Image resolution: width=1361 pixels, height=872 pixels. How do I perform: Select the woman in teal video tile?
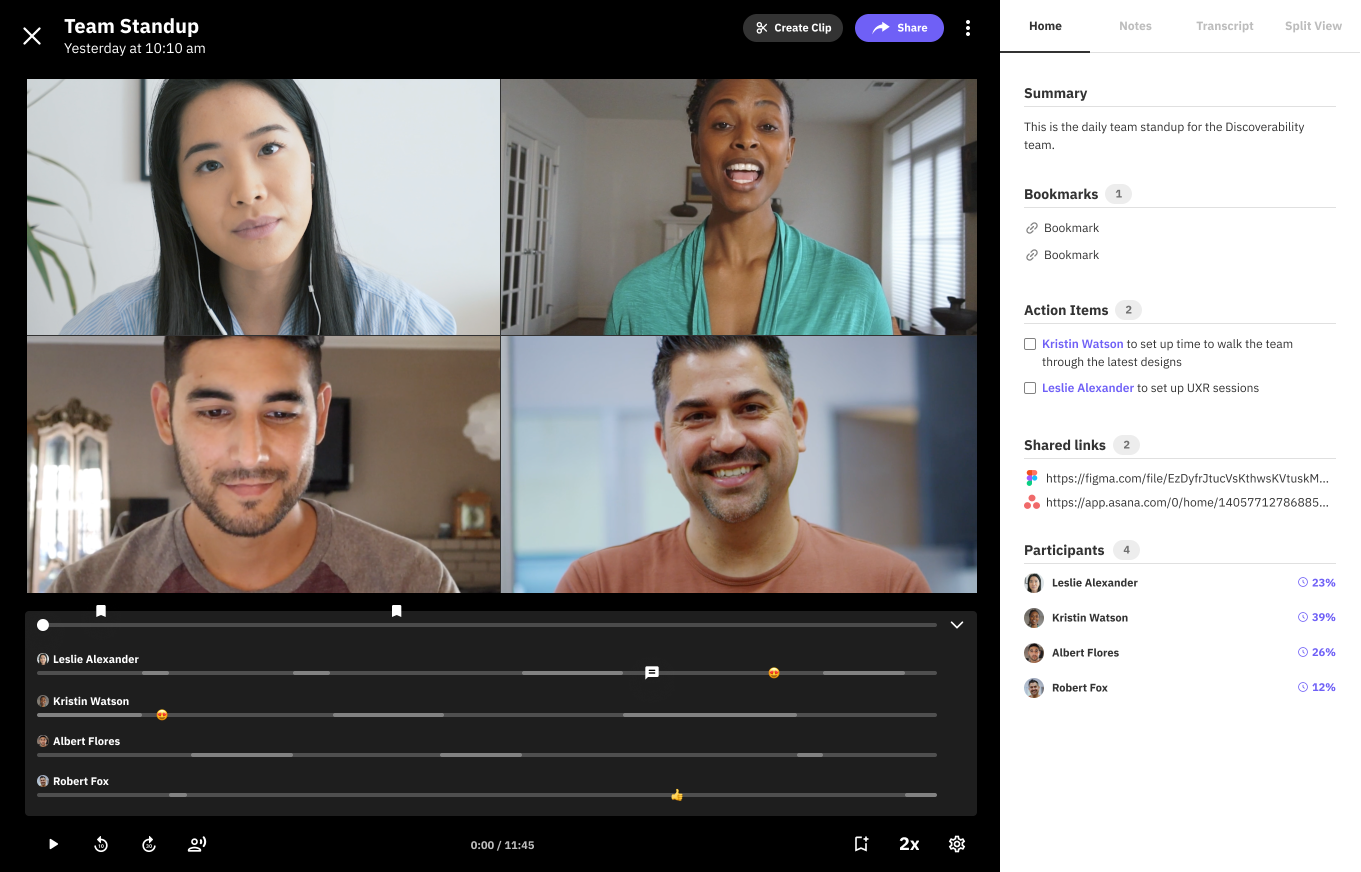pos(739,207)
